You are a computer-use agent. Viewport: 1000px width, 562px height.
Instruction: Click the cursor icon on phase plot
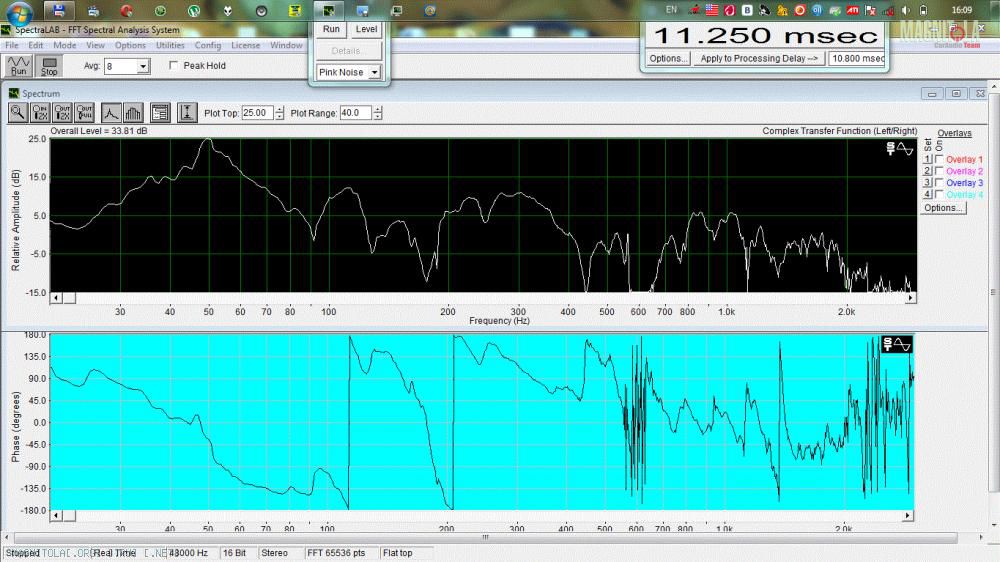pos(897,344)
